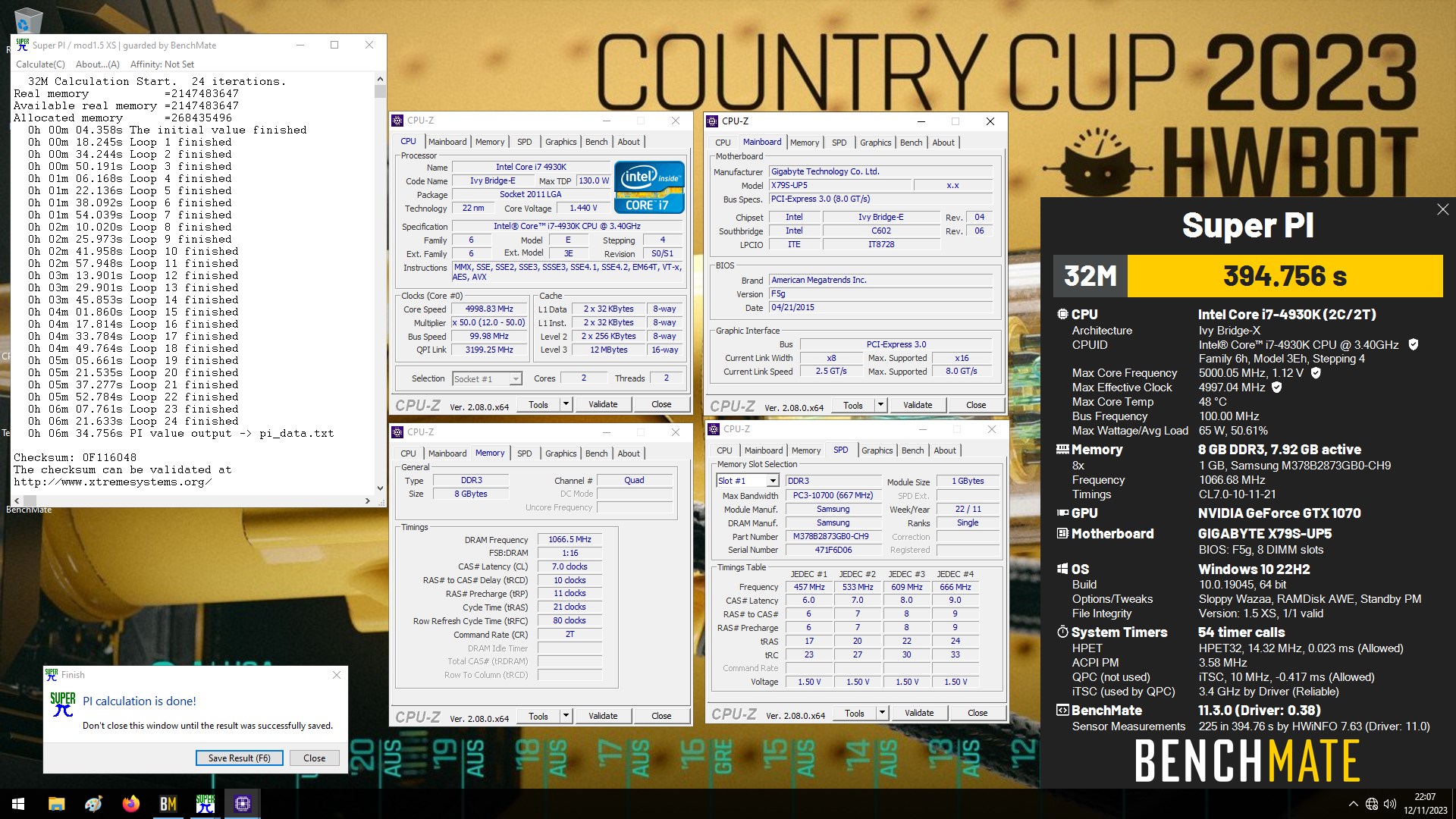Click CPUID verified shield icon
The width and height of the screenshot is (1456, 819).
coord(1413,344)
